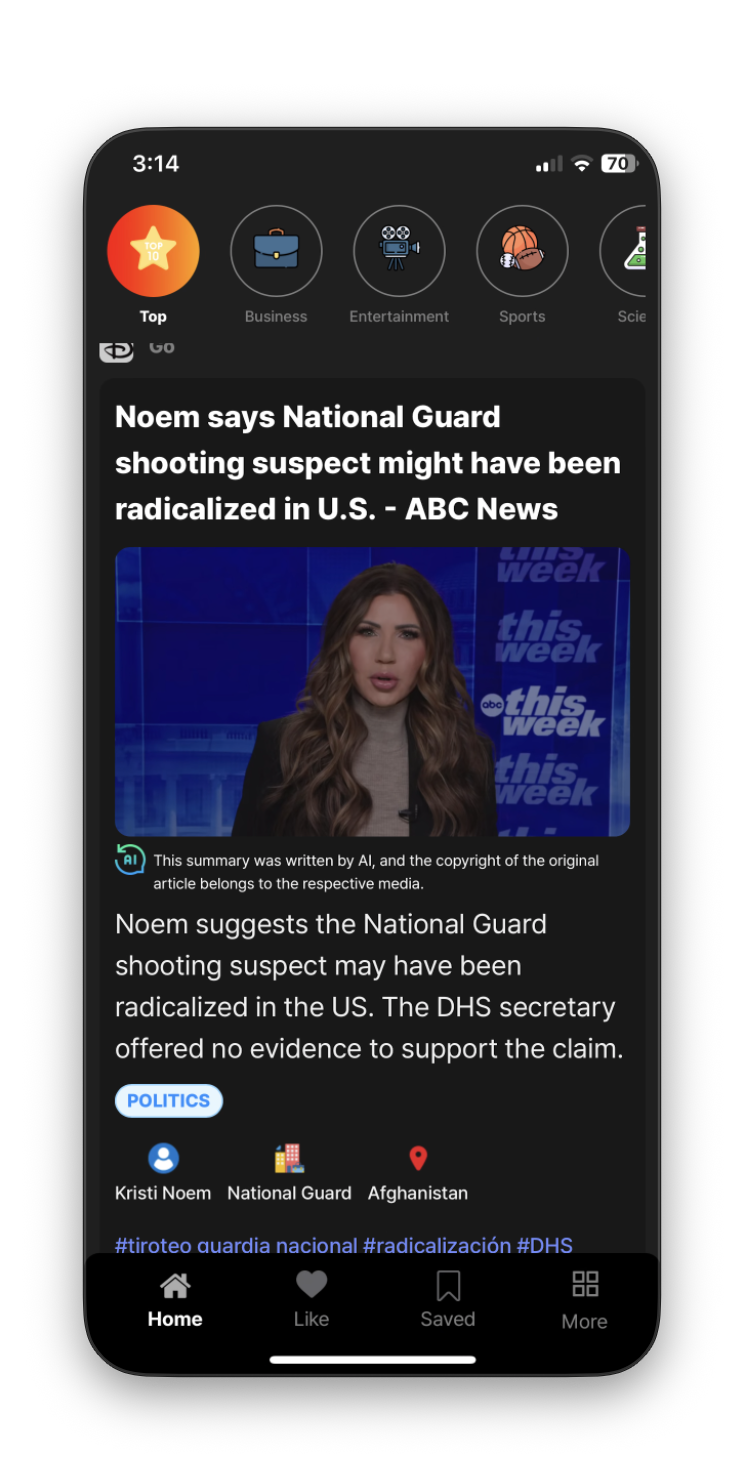Tap the National Guard building icon
Viewport: 744px width, 1476px height.
coord(289,1158)
